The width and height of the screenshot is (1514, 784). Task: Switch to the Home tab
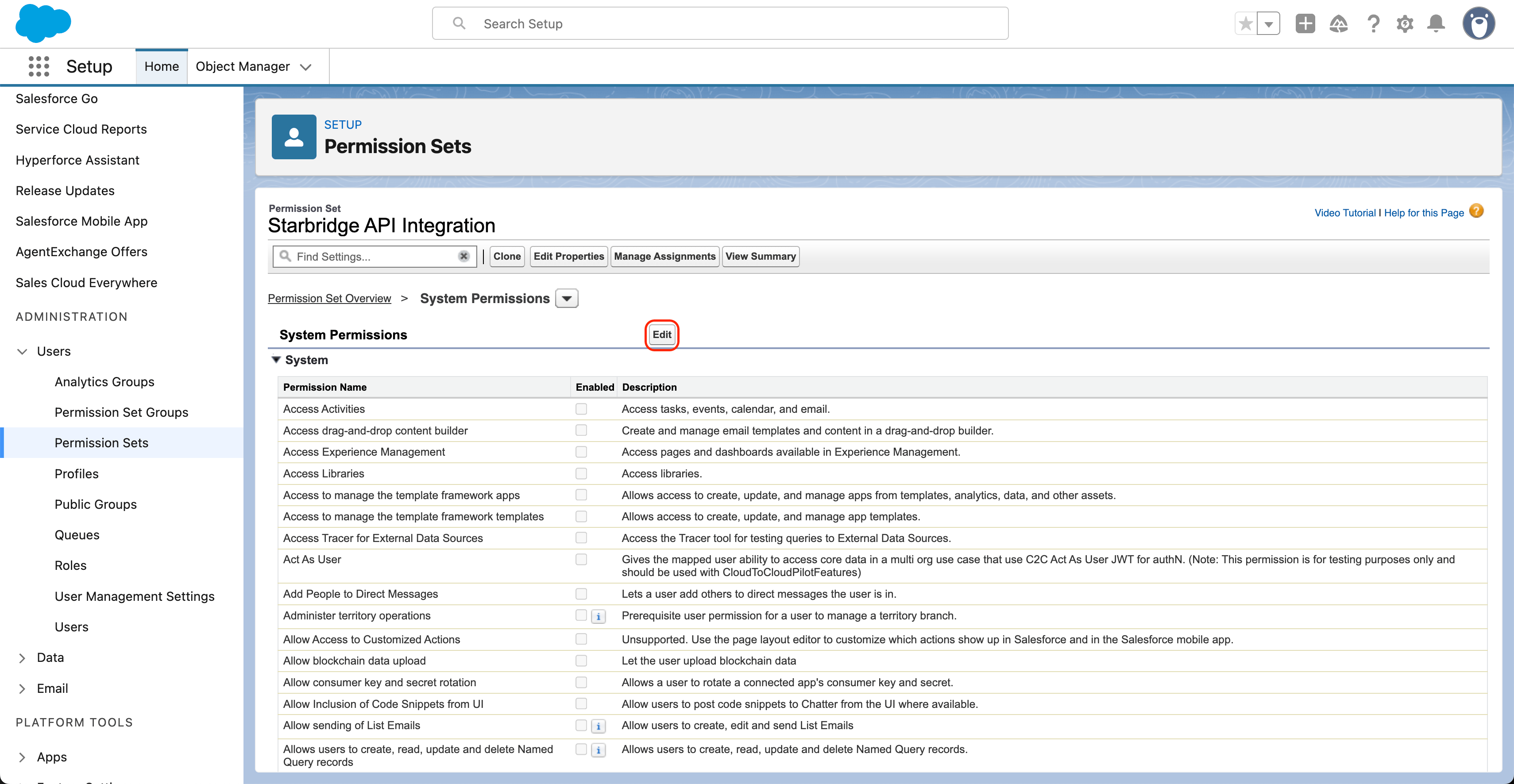tap(162, 66)
